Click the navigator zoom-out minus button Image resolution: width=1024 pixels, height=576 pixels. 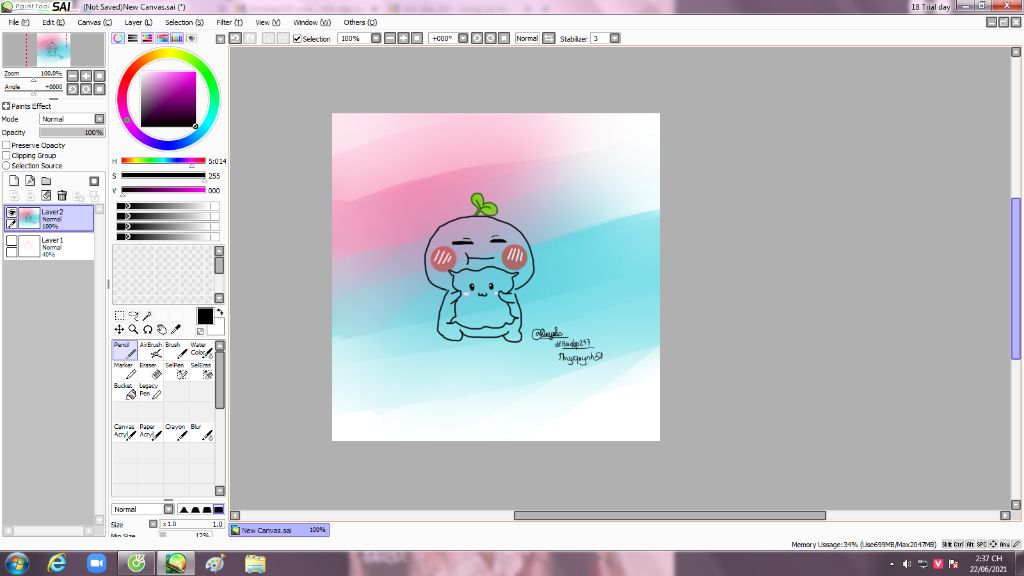coord(72,76)
